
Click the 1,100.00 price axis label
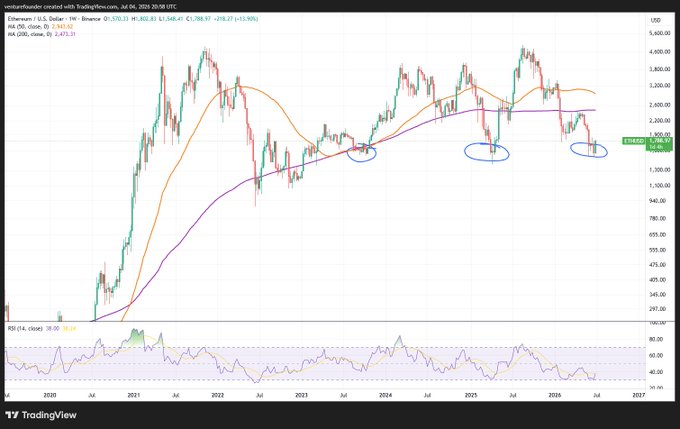click(x=660, y=186)
